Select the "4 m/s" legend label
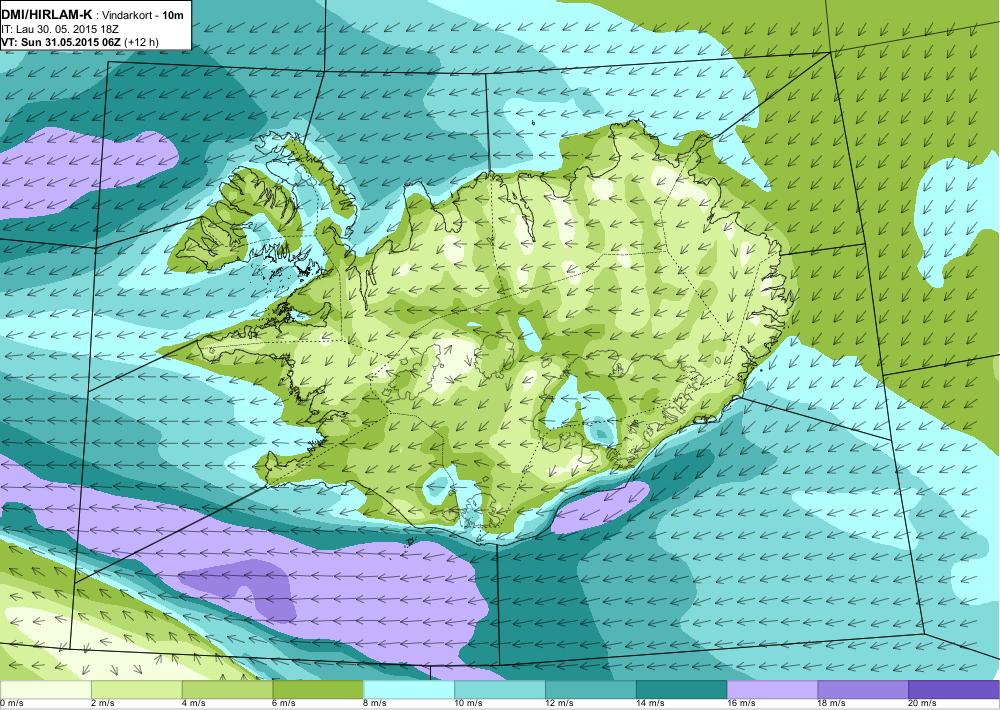 [x=195, y=703]
